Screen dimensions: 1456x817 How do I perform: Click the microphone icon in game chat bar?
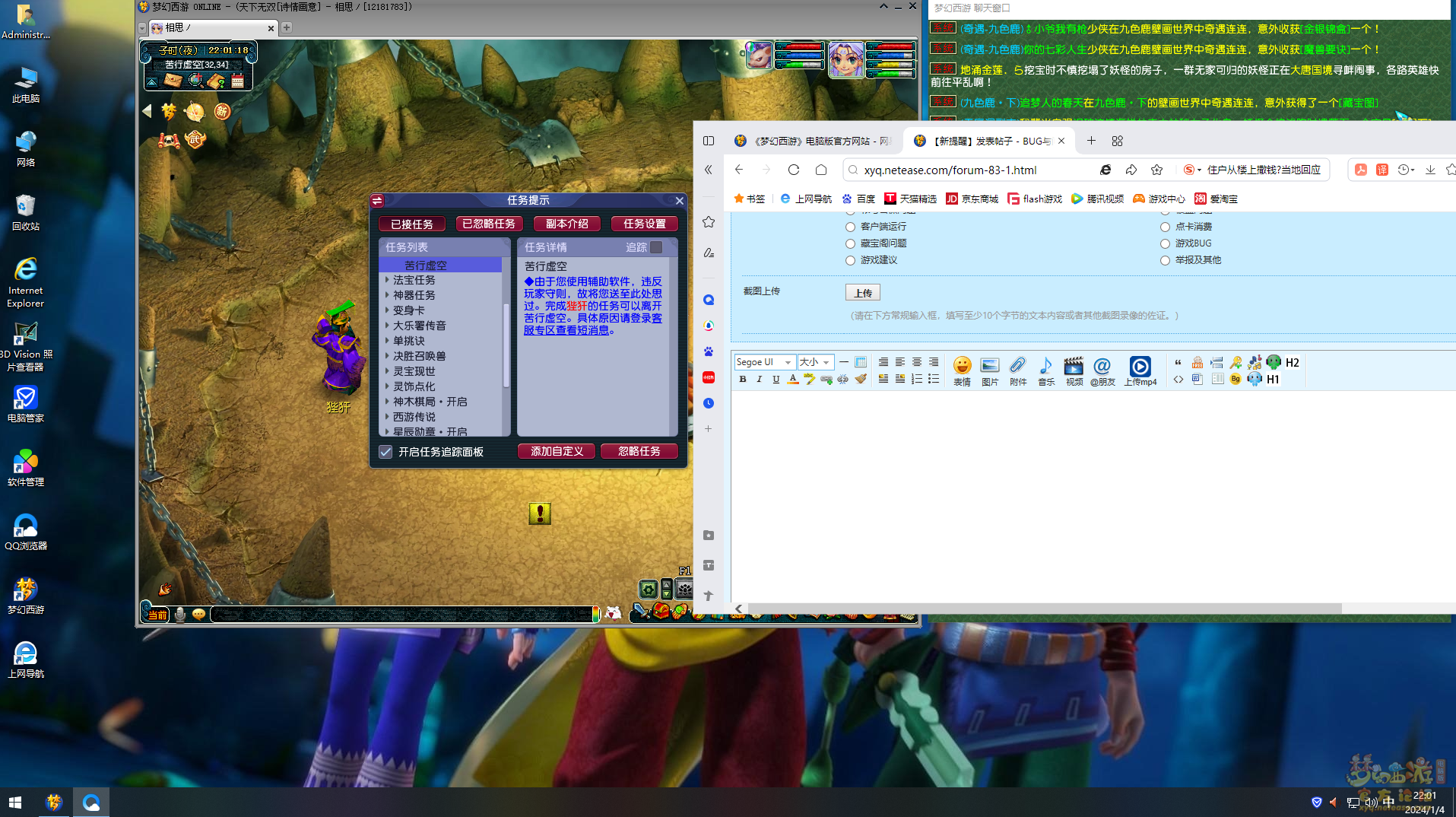(180, 614)
